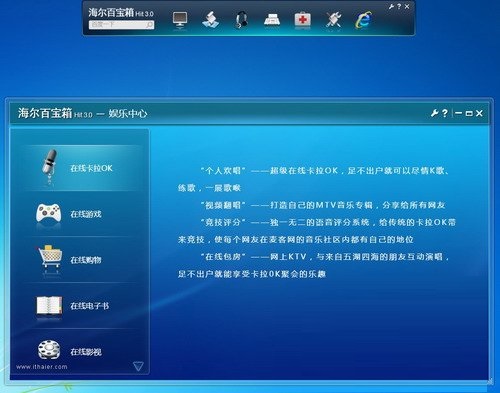
Task: Launch Internet Explorer from the top toolbar
Action: click(363, 20)
